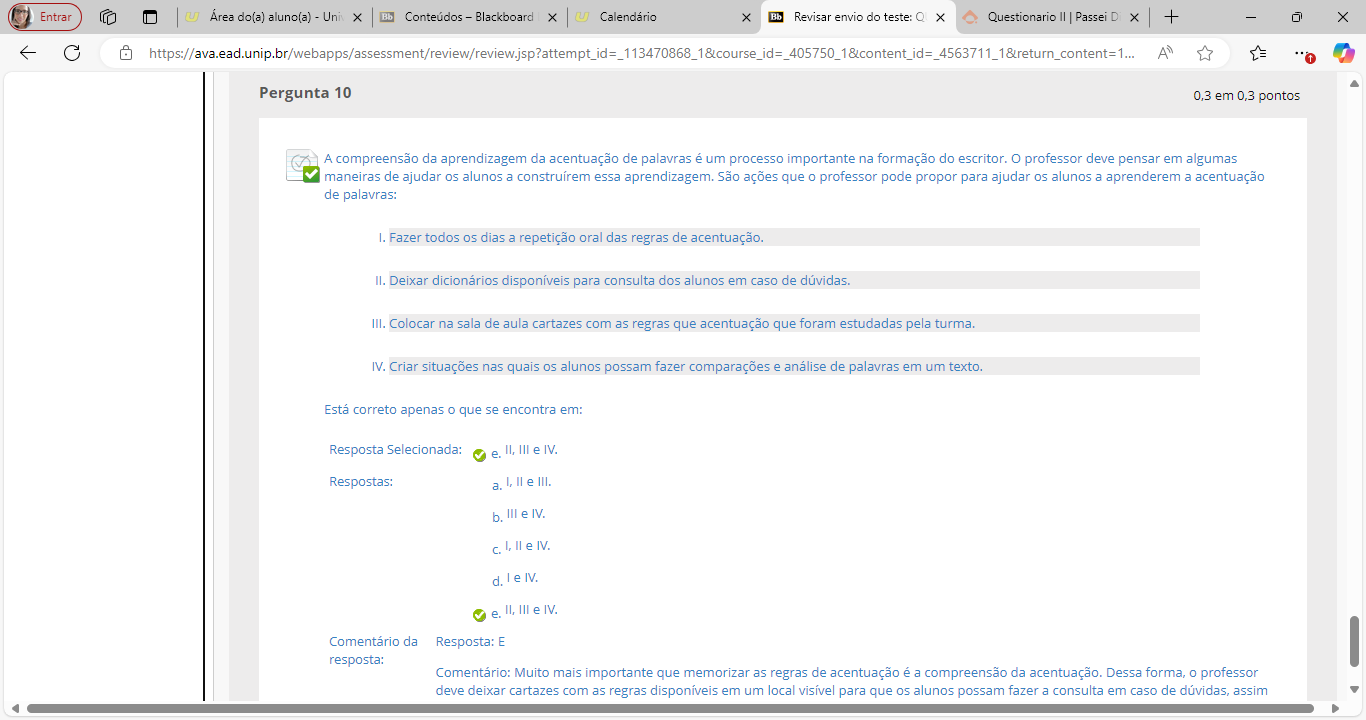Screen dimensions: 1366x720
Task: Click the Resposta: E feedback text
Action: coord(470,642)
